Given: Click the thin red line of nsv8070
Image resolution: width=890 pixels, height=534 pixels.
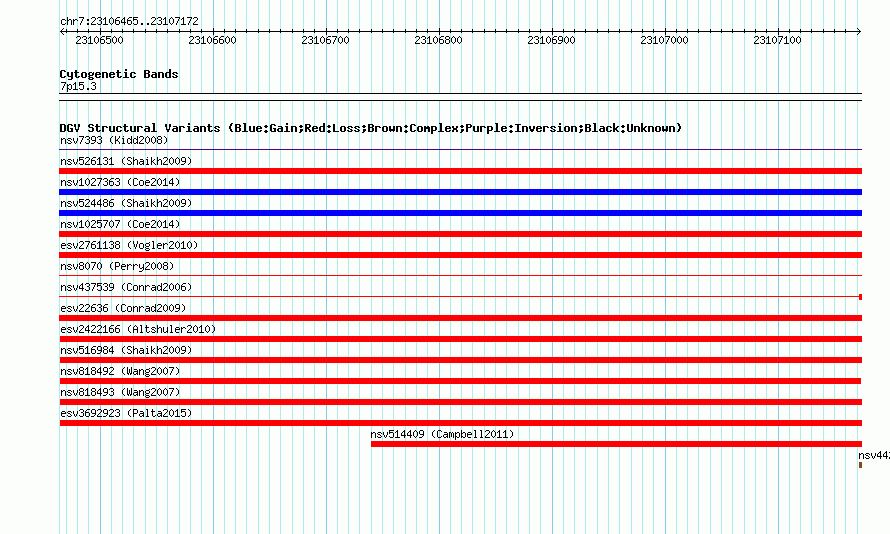Looking at the screenshot, I should [x=460, y=275].
